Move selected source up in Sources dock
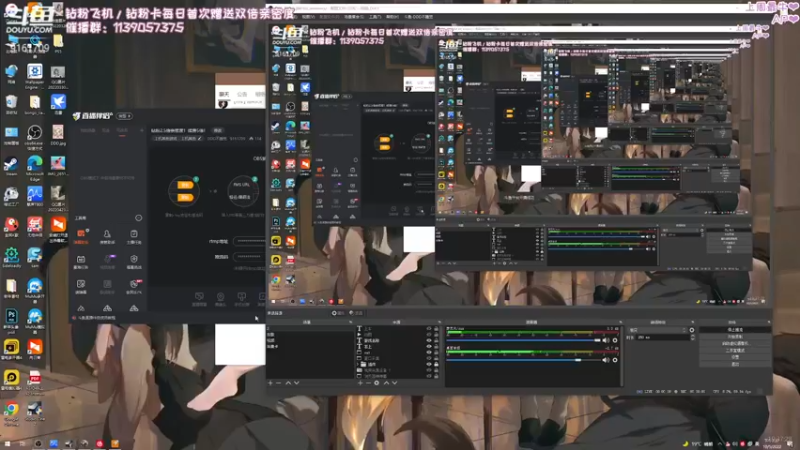 click(386, 383)
